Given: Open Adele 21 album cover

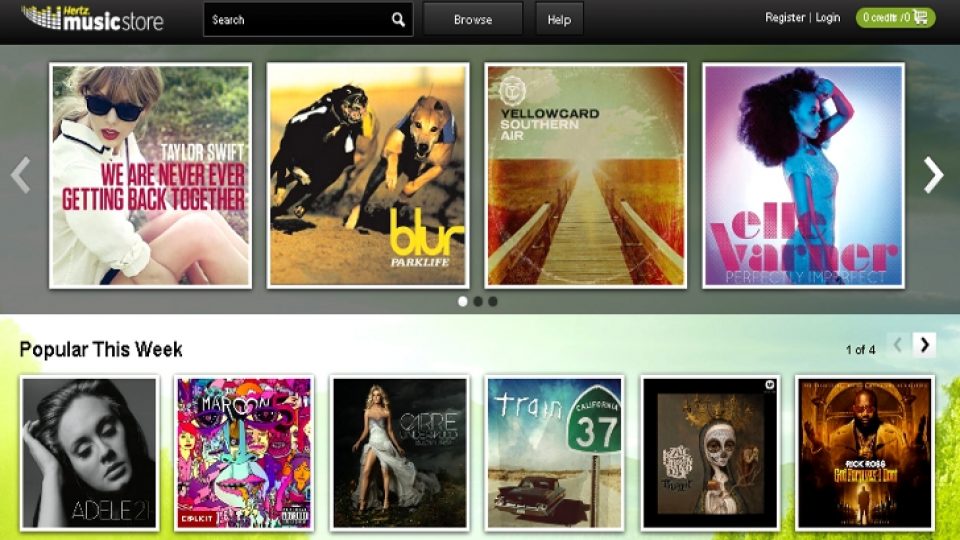Looking at the screenshot, I should click(89, 453).
